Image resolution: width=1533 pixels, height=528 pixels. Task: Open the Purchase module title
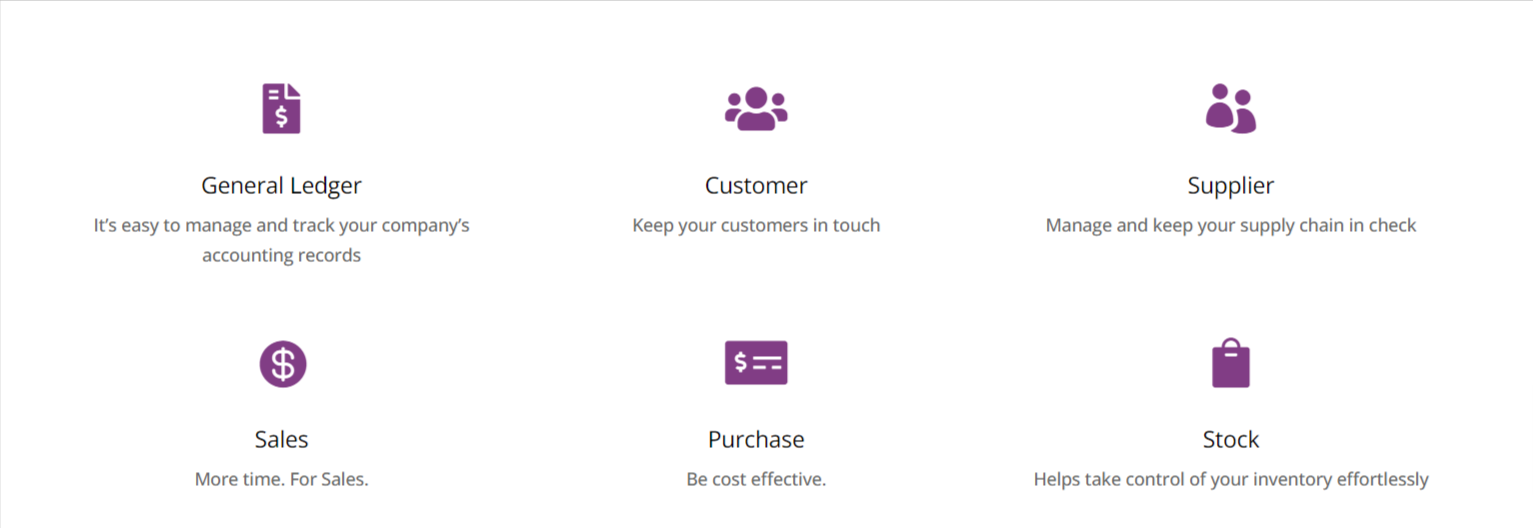(756, 440)
